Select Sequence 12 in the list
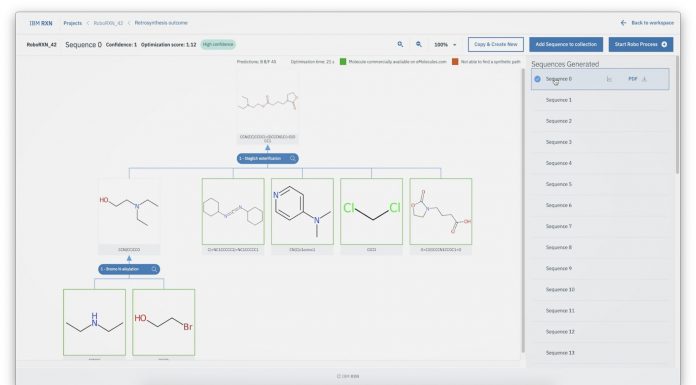The image size is (696, 385). click(x=600, y=332)
